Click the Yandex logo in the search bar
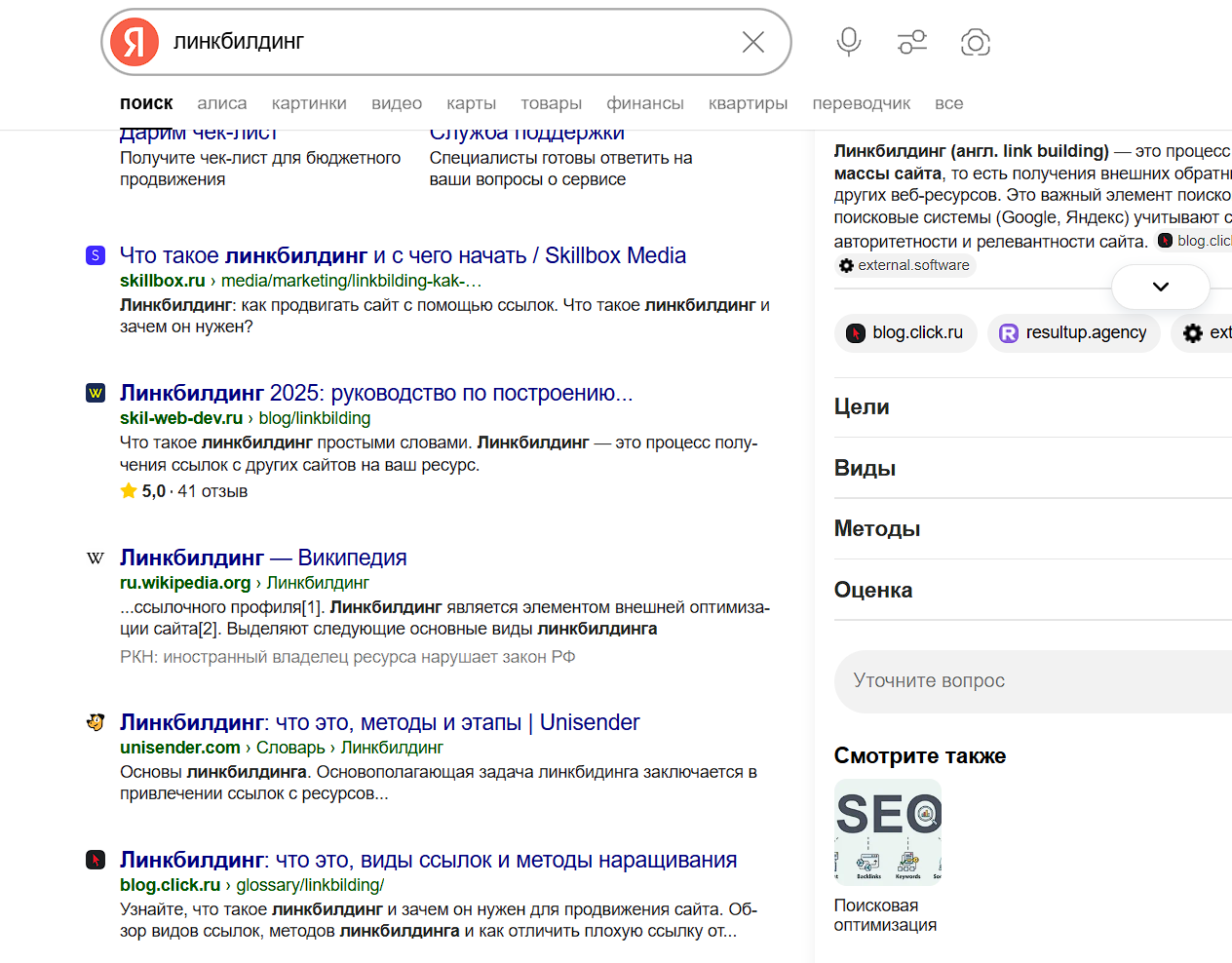 click(x=135, y=42)
